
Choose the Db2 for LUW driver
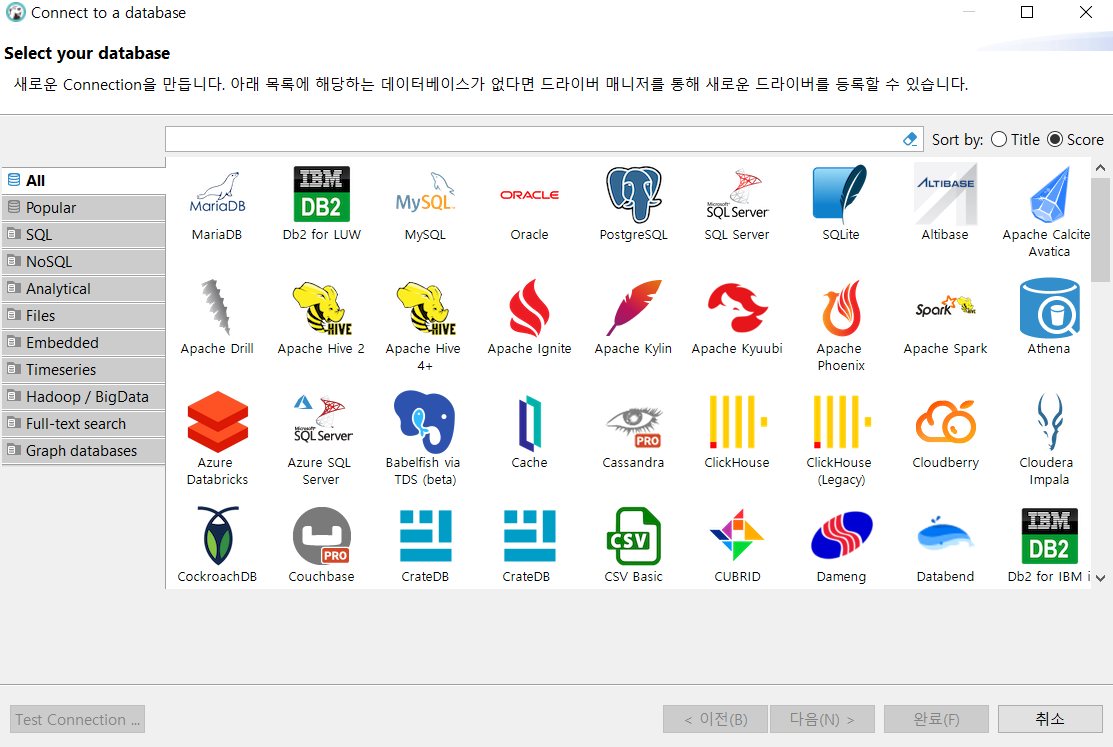(322, 194)
